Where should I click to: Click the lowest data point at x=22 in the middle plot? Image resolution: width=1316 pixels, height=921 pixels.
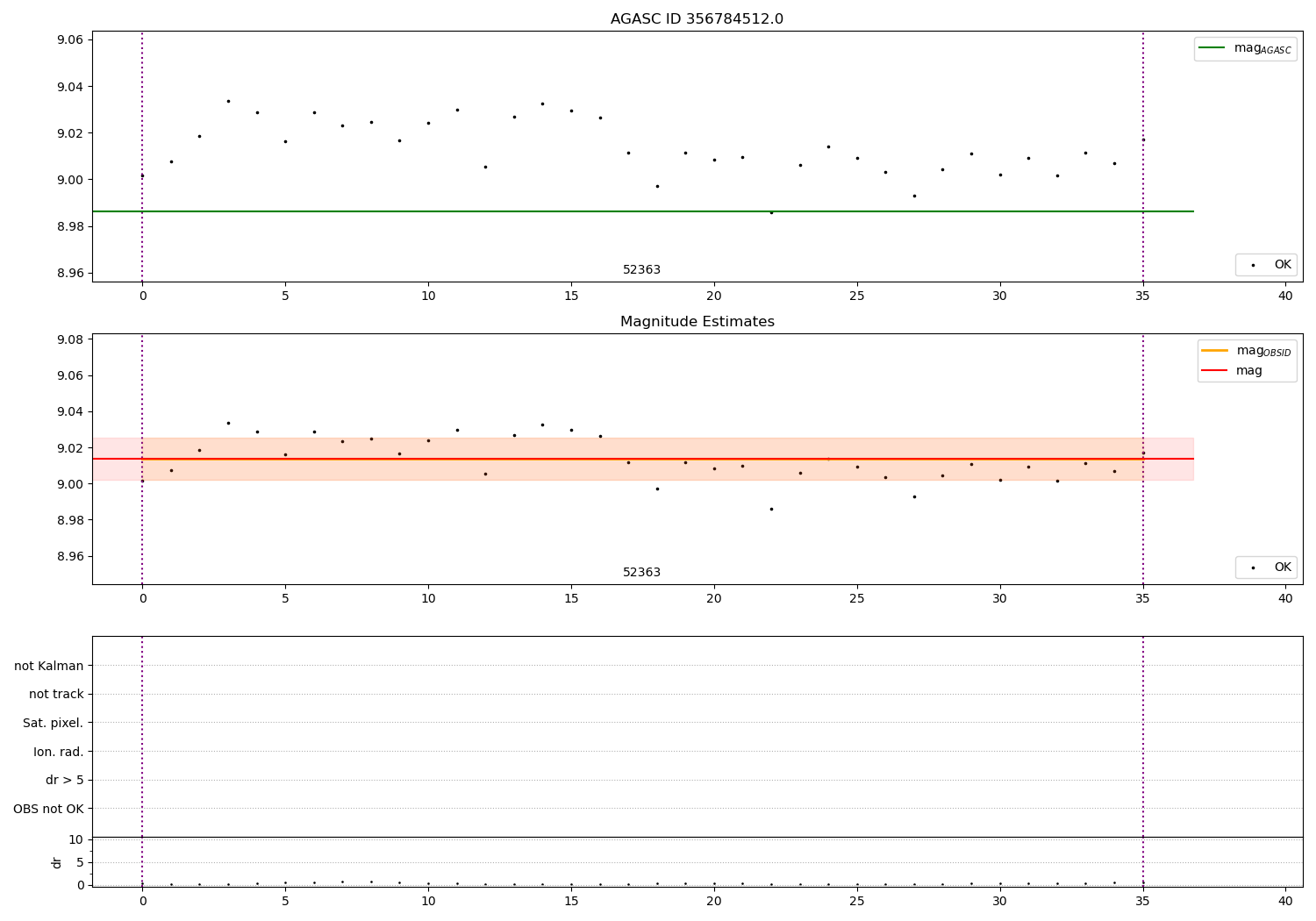click(x=771, y=509)
